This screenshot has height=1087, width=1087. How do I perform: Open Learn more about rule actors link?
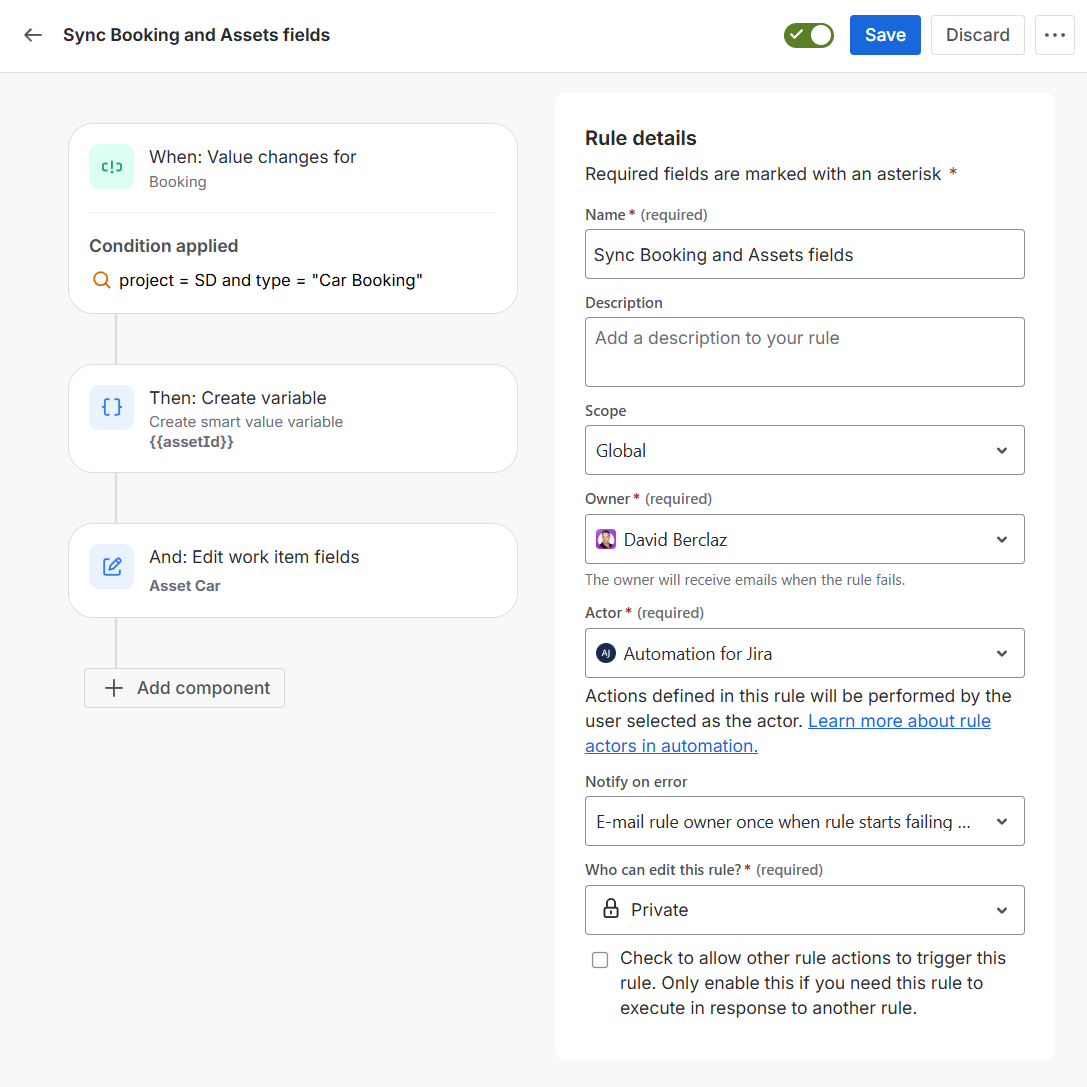(898, 721)
